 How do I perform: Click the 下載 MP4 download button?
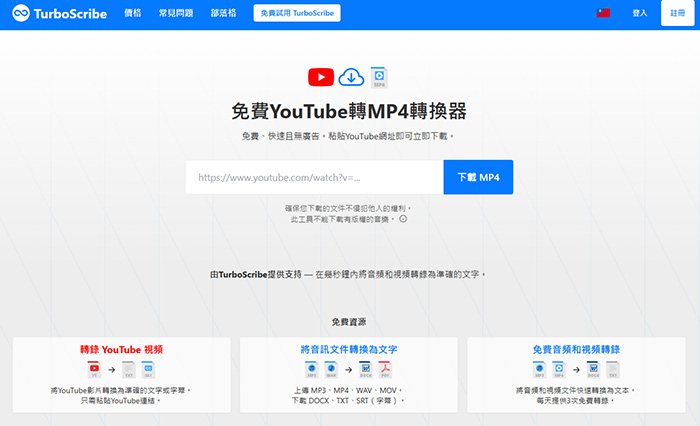(478, 177)
